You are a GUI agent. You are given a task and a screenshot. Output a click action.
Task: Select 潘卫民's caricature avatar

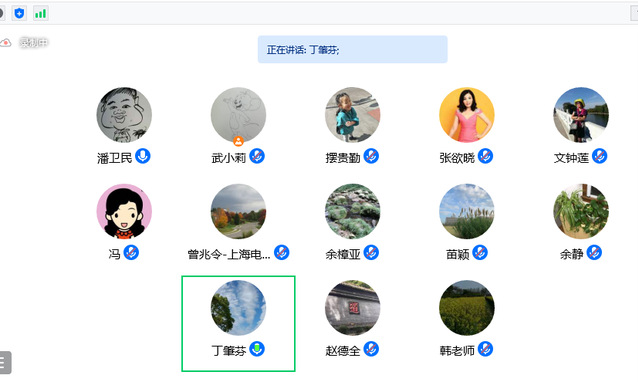pyautogui.click(x=124, y=115)
